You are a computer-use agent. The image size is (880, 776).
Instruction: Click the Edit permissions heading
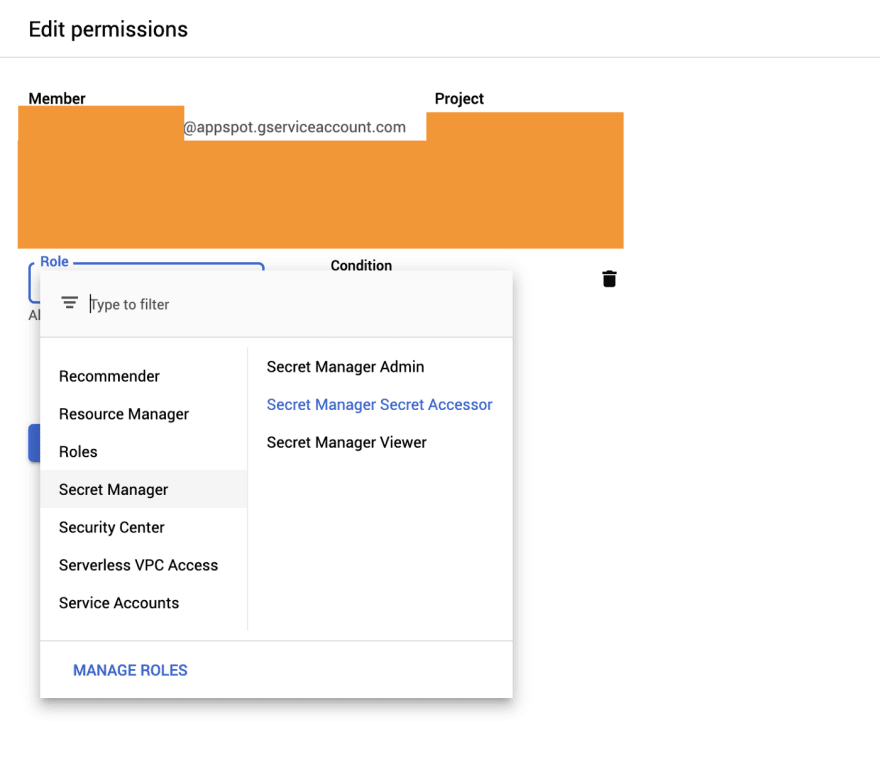pos(108,29)
